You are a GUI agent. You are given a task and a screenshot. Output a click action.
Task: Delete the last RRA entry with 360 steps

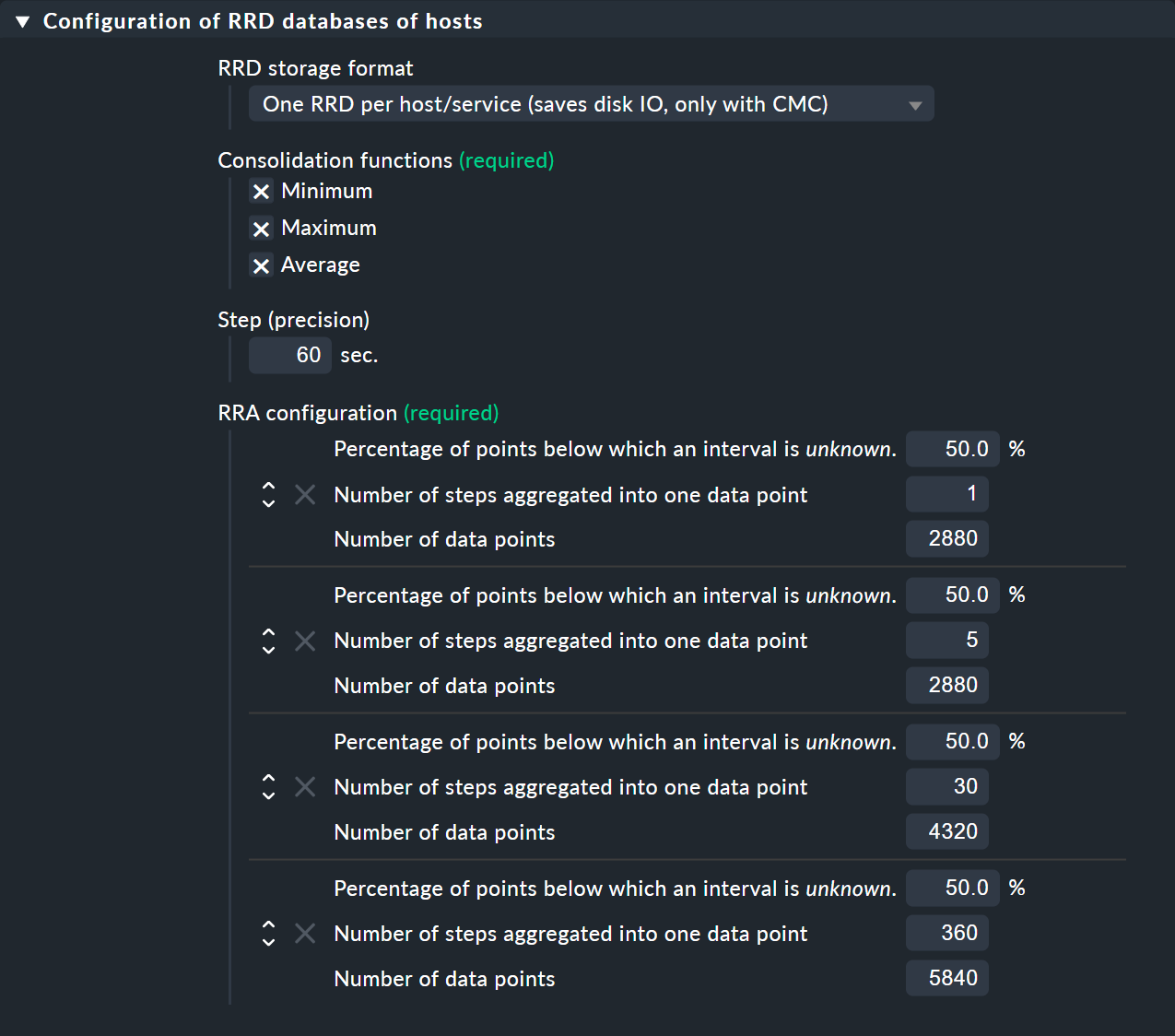305,933
